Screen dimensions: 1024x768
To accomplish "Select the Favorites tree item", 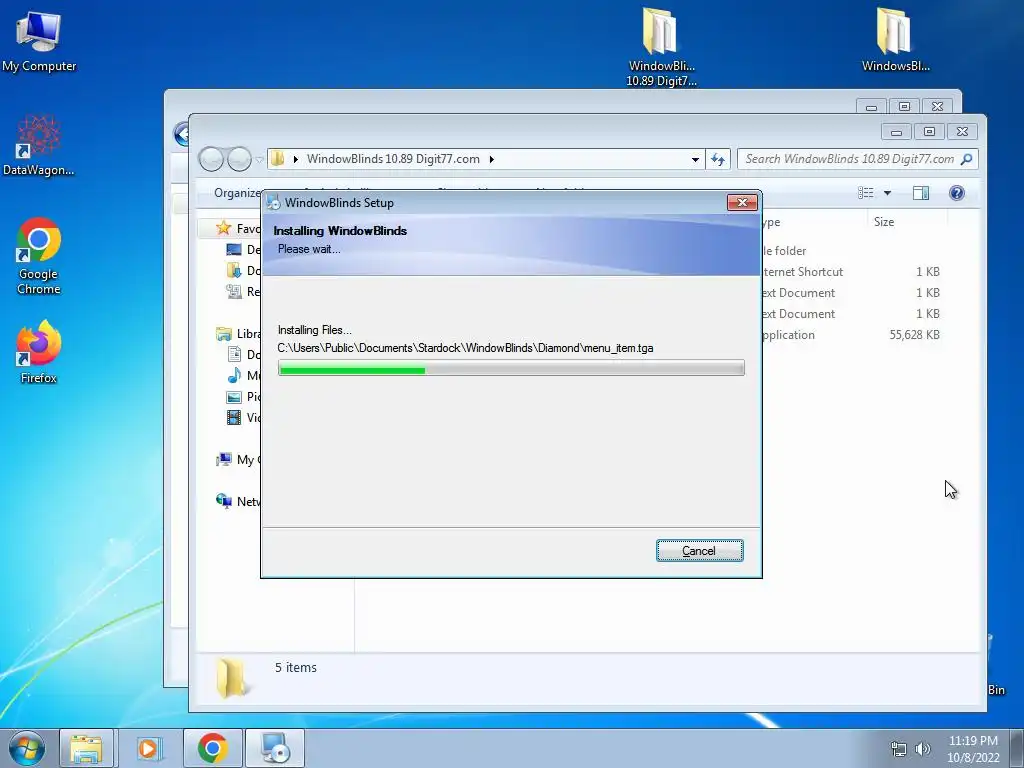I will tap(238, 228).
